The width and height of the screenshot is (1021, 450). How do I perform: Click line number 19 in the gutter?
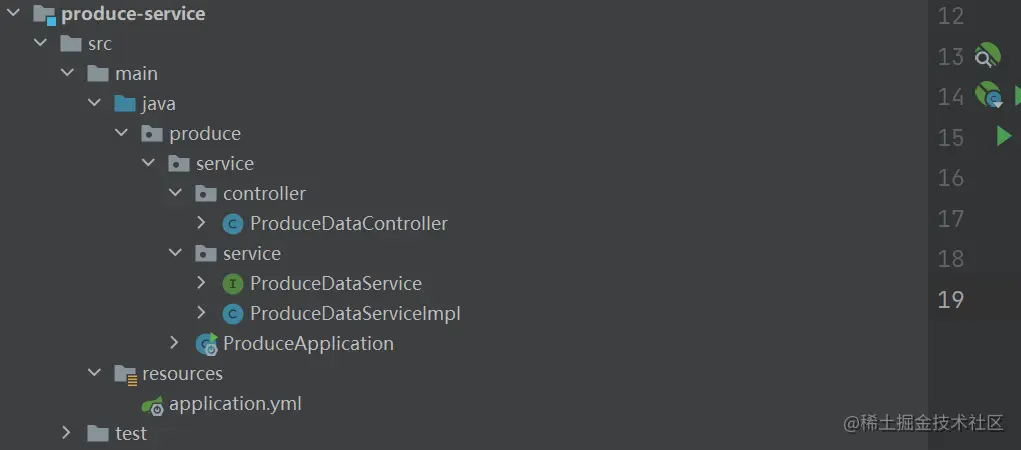[x=951, y=299]
